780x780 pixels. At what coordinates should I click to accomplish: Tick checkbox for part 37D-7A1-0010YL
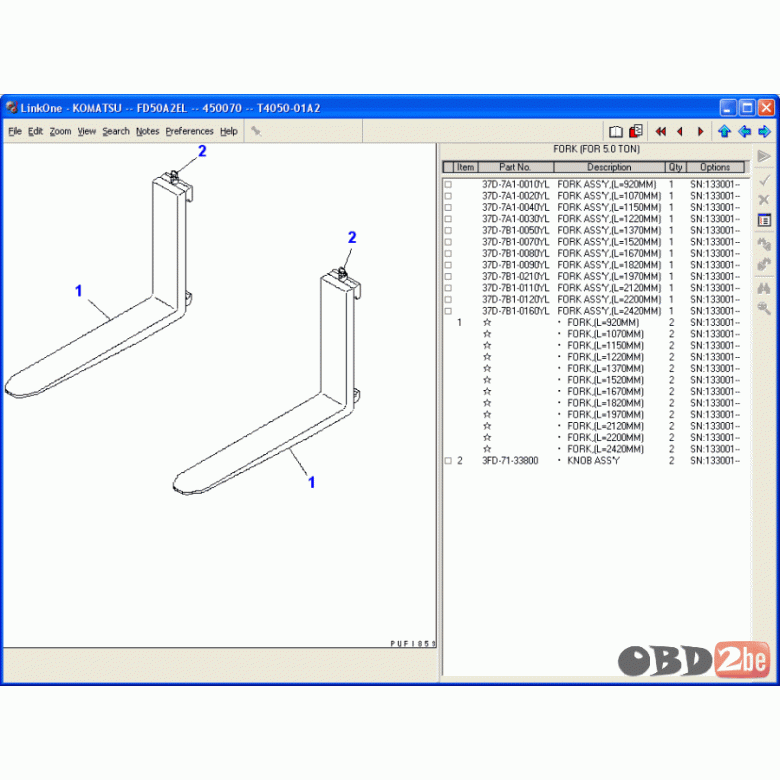pos(448,185)
